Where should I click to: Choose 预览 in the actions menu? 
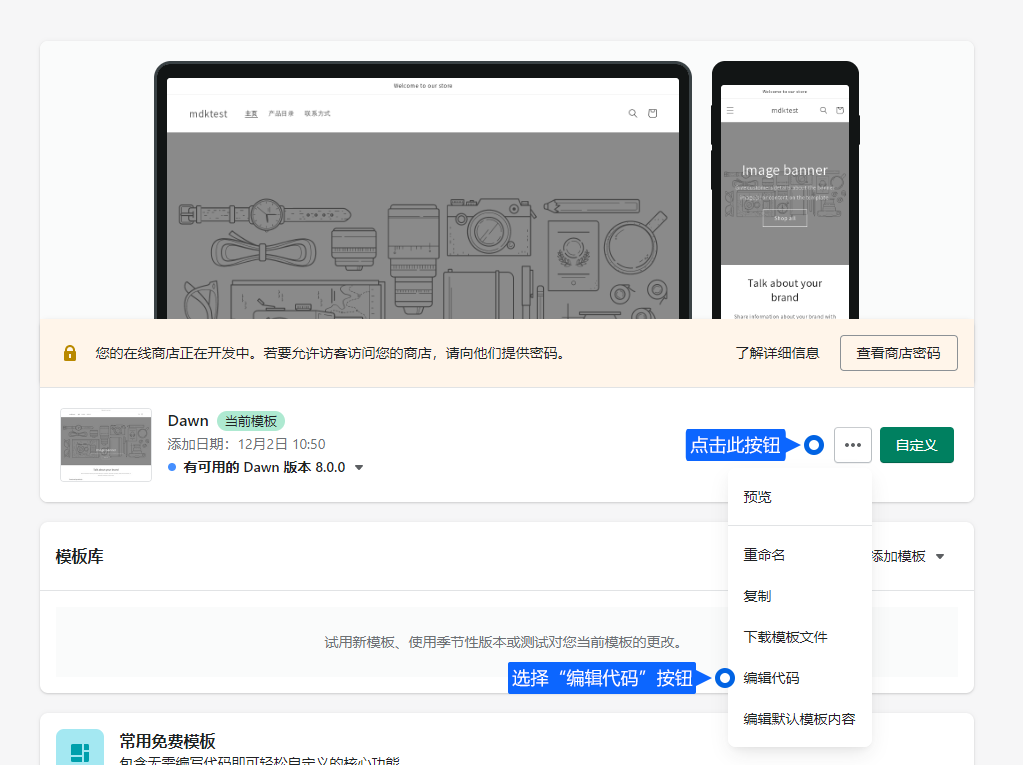pos(757,497)
